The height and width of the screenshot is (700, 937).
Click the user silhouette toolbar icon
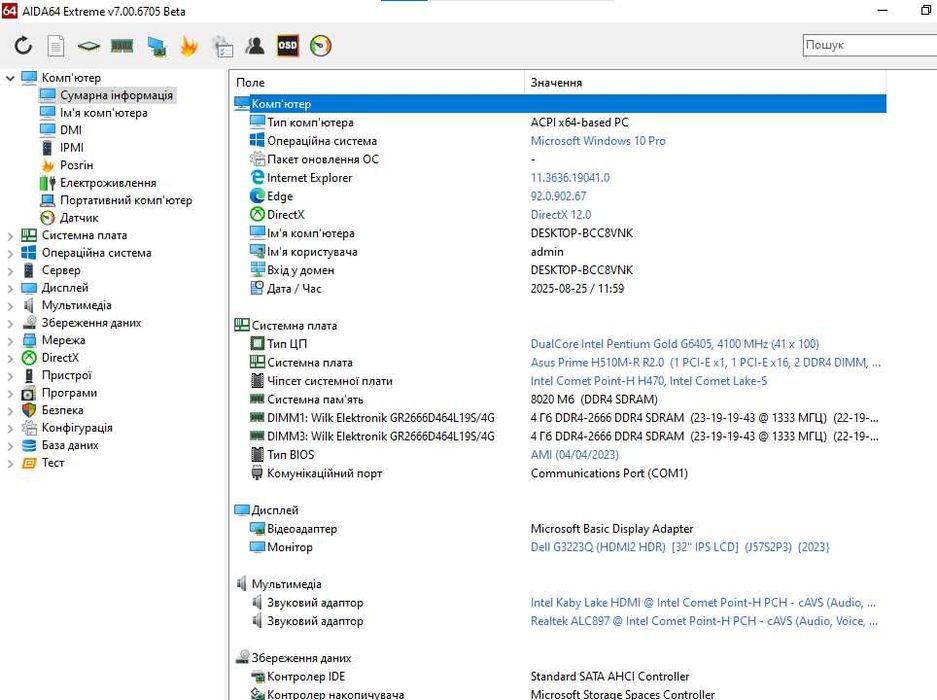[255, 45]
